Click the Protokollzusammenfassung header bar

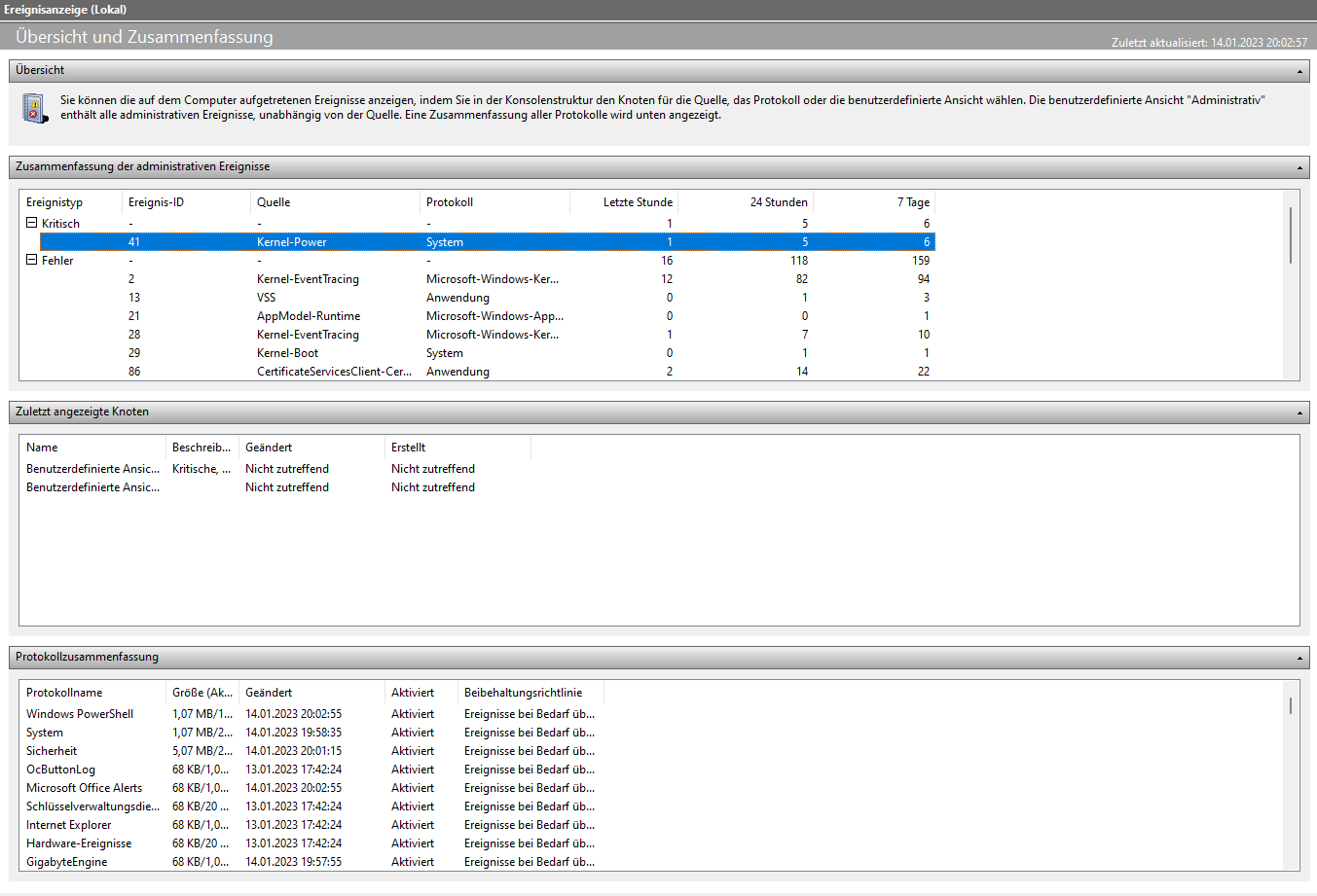click(x=659, y=657)
